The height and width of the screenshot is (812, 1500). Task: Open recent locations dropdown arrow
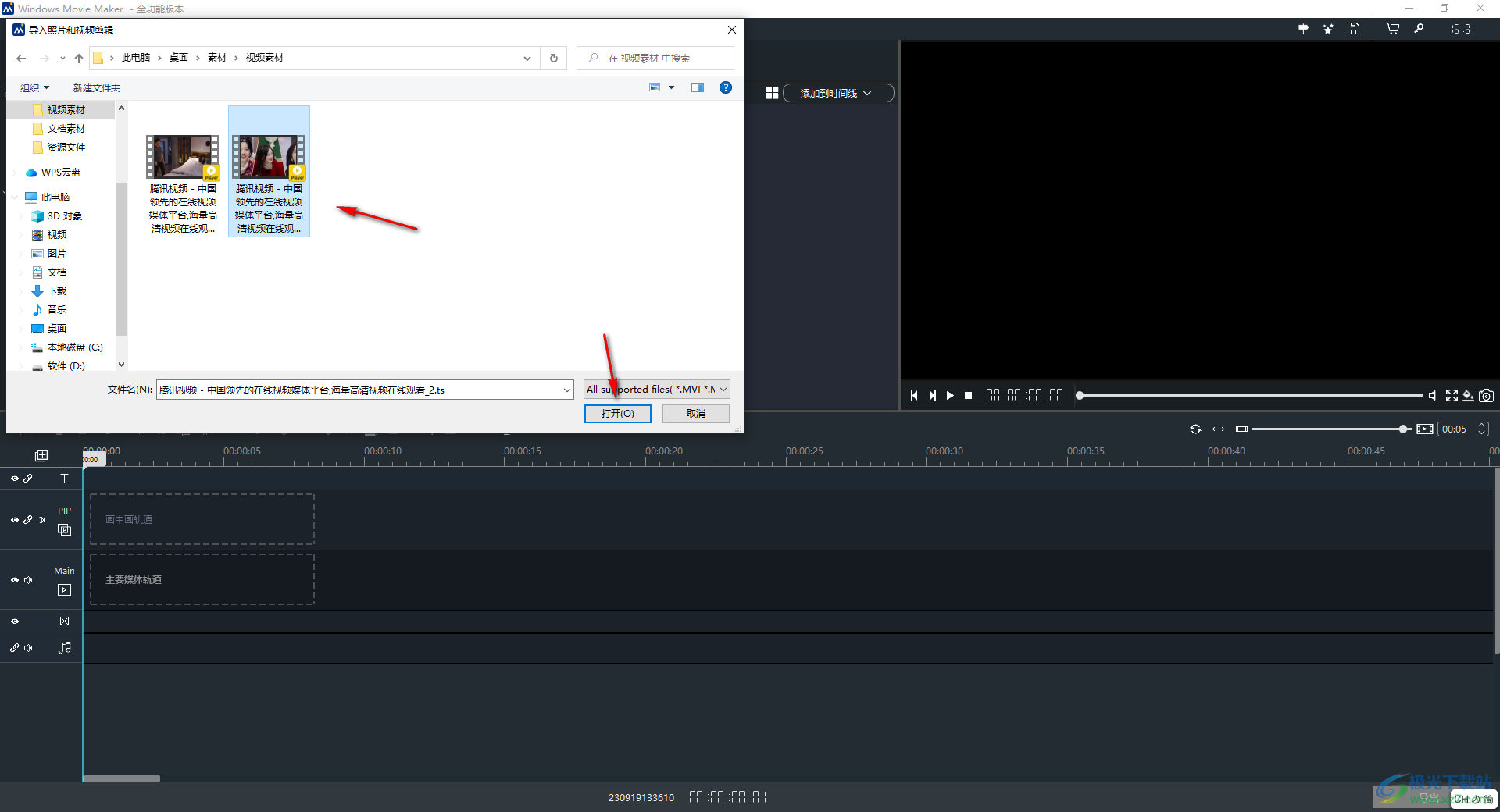coord(62,58)
